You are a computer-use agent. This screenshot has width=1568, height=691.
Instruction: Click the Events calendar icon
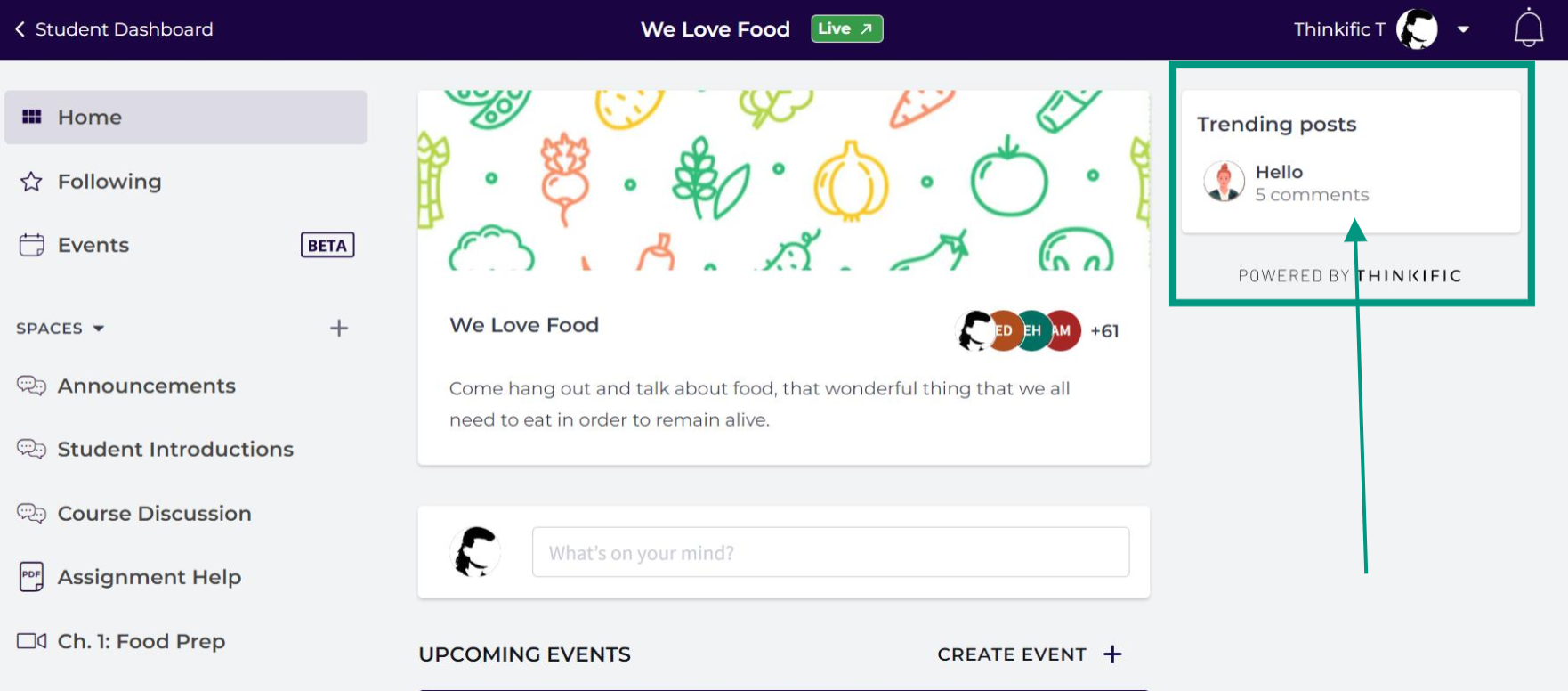pyautogui.click(x=31, y=245)
